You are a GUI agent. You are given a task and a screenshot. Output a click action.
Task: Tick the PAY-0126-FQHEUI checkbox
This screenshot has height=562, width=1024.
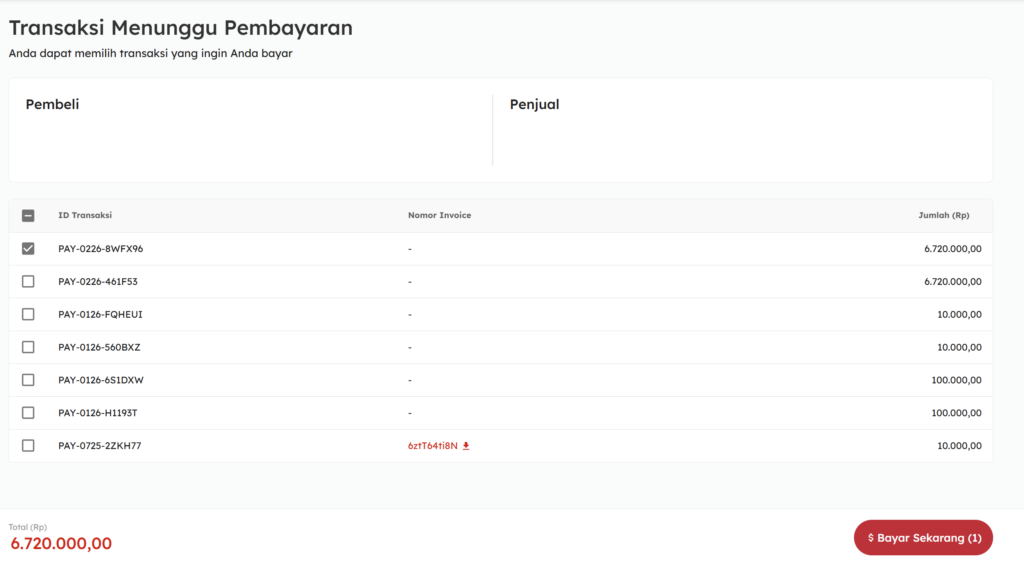28,314
